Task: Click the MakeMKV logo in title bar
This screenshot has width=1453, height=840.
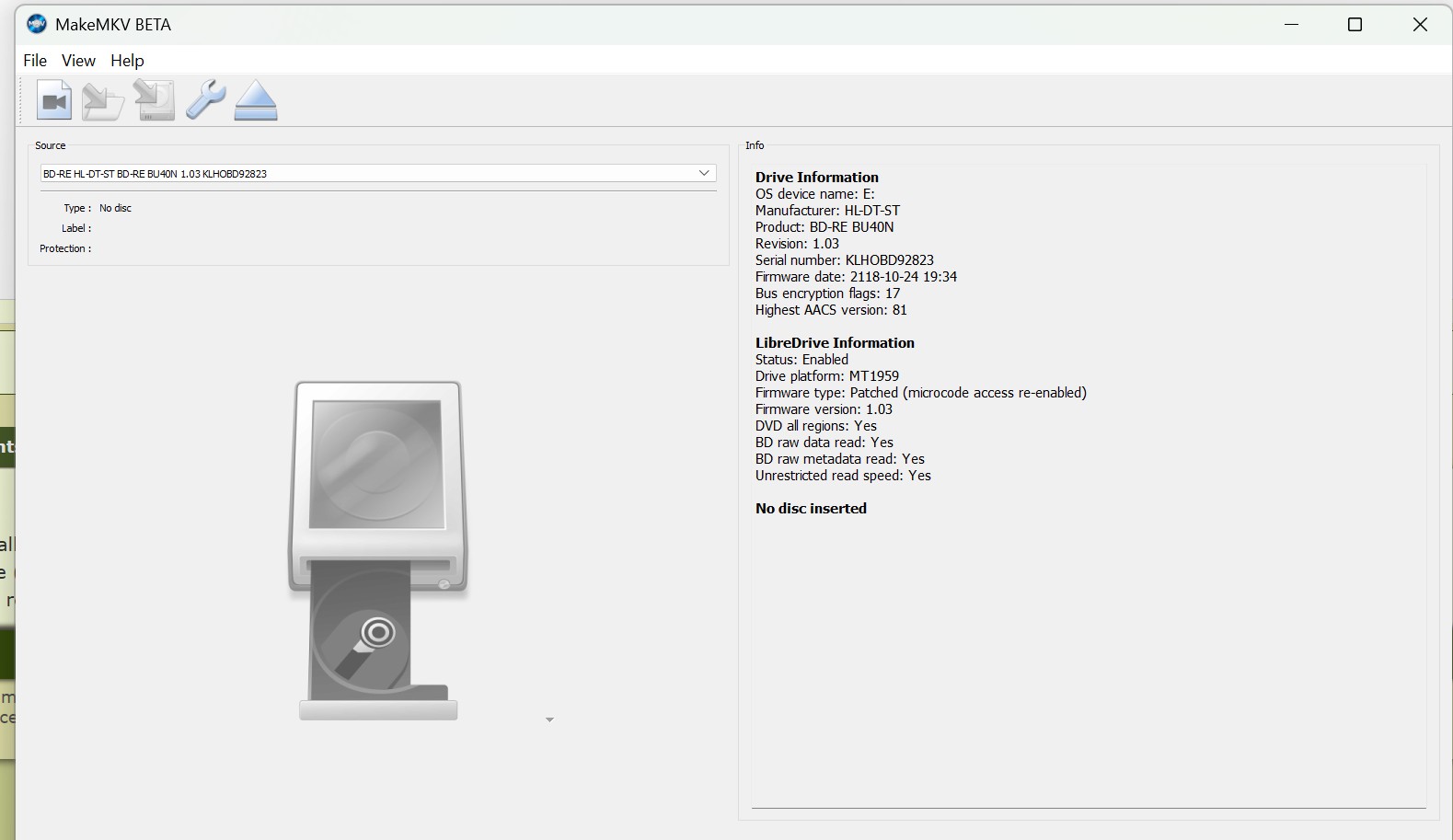Action: tap(37, 25)
